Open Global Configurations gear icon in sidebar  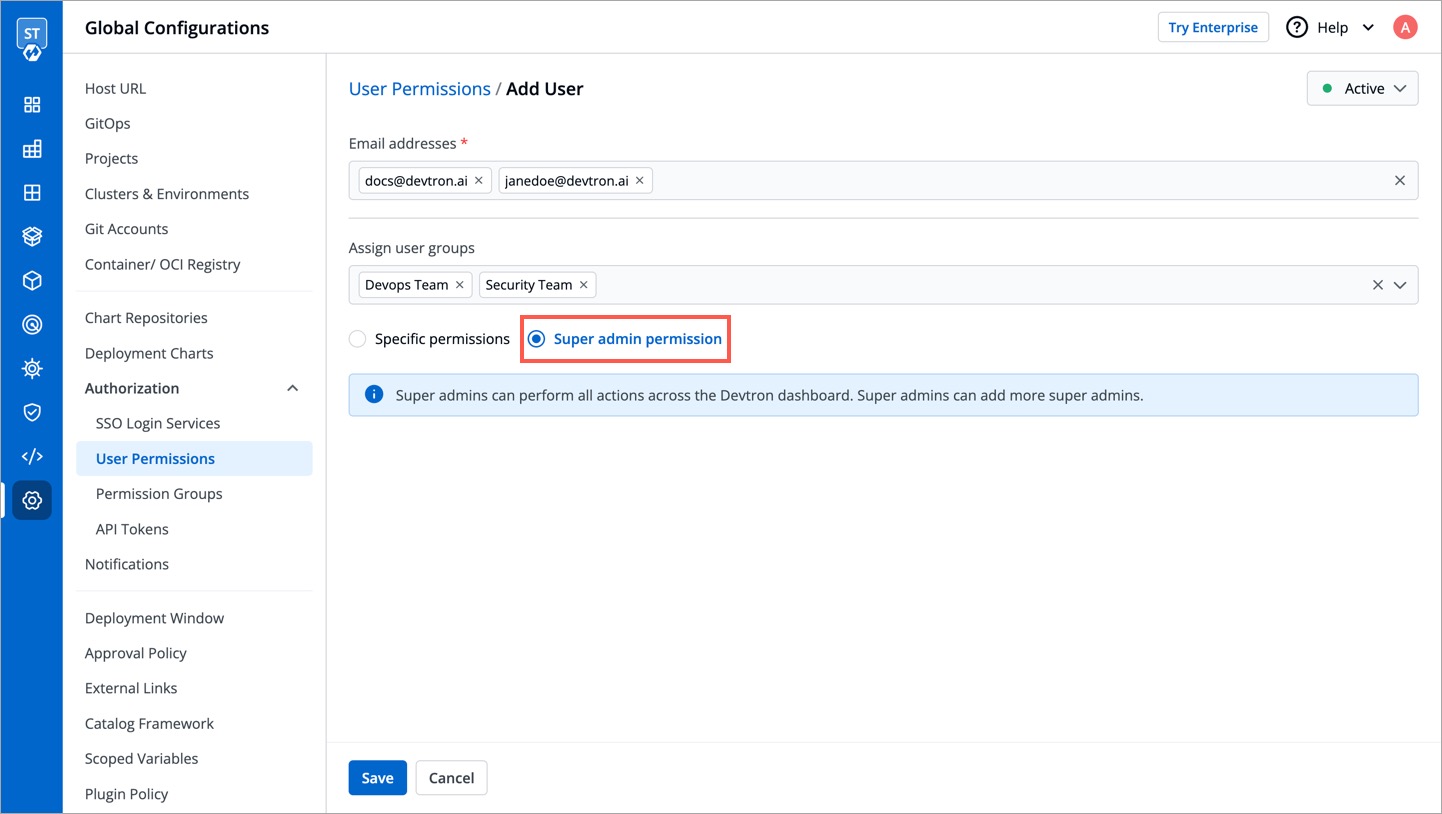coord(32,500)
